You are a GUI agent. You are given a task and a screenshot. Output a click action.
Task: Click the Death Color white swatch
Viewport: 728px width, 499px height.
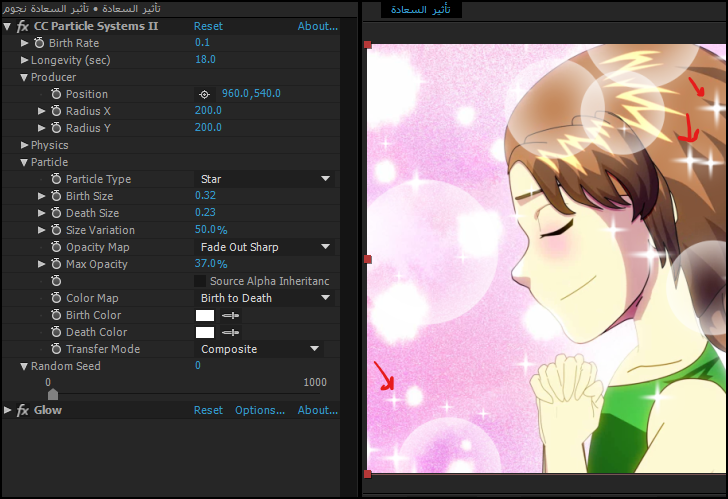[x=205, y=332]
